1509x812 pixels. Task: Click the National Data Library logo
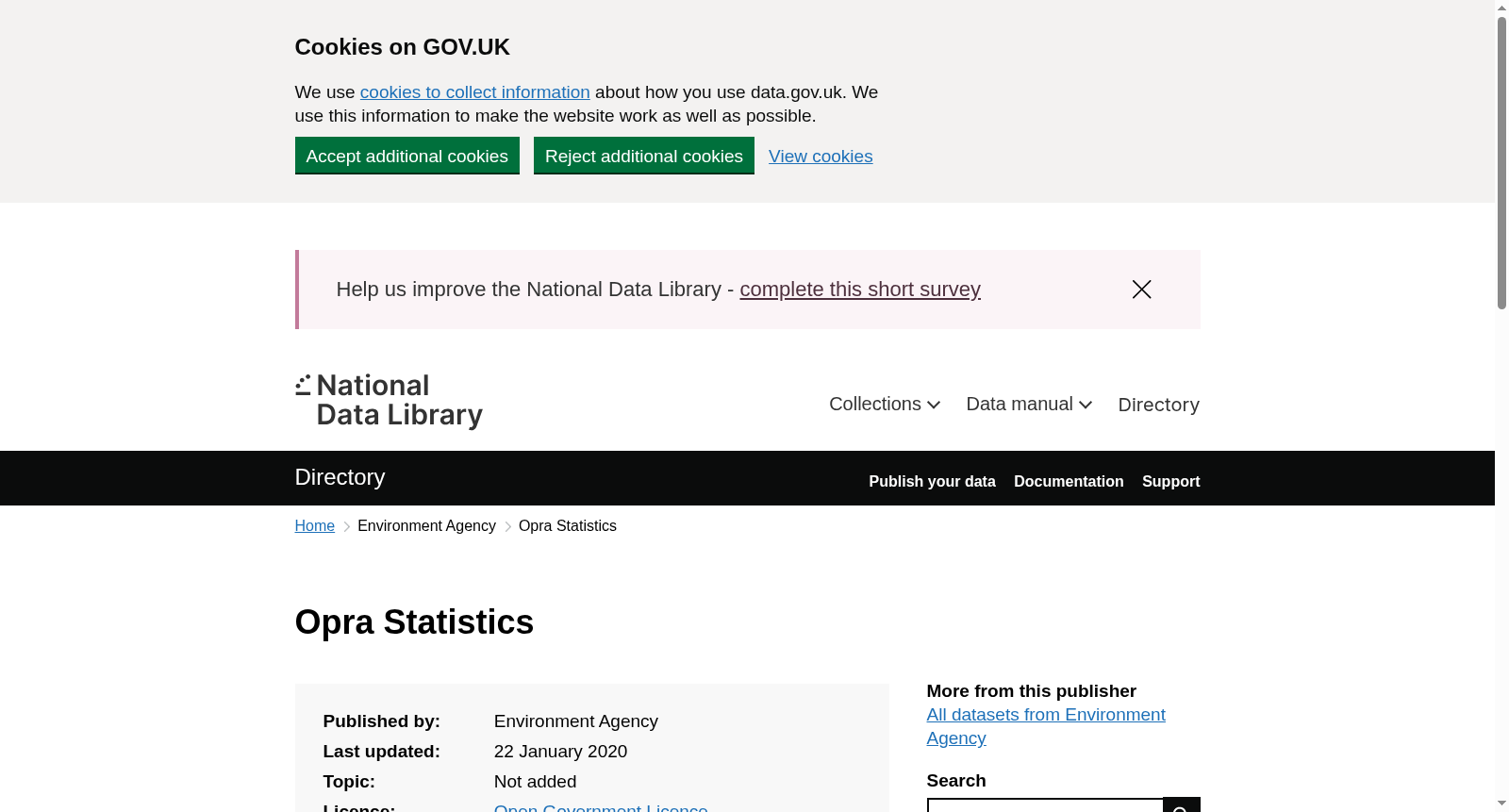point(389,401)
